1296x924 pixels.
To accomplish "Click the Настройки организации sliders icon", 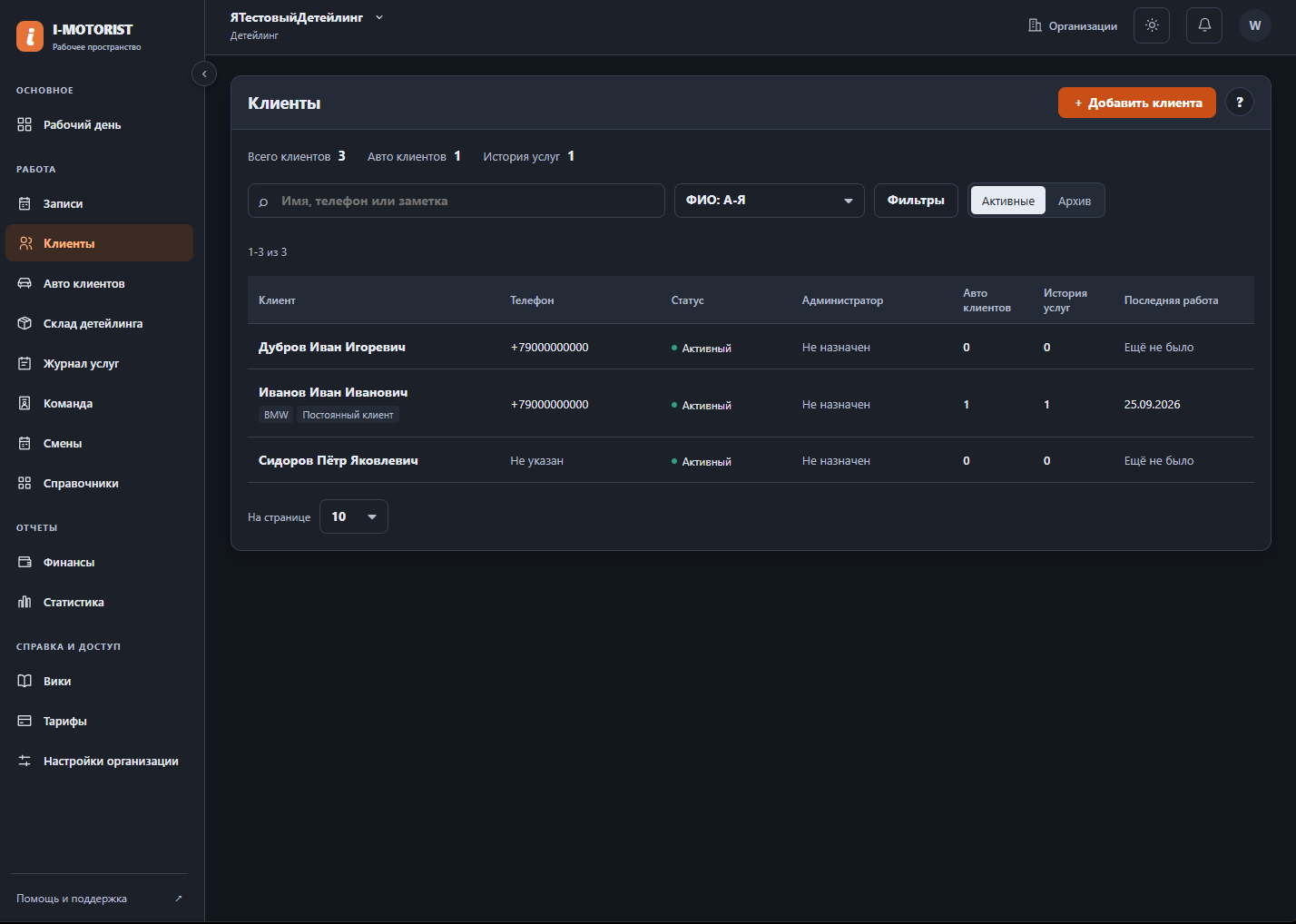I will pos(25,761).
